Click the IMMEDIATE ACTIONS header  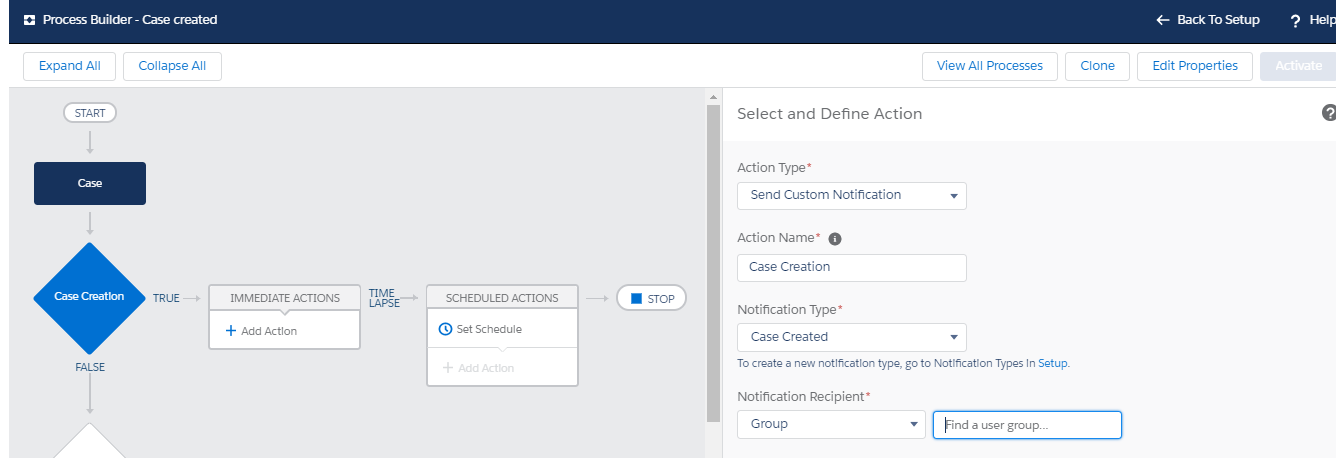[285, 298]
